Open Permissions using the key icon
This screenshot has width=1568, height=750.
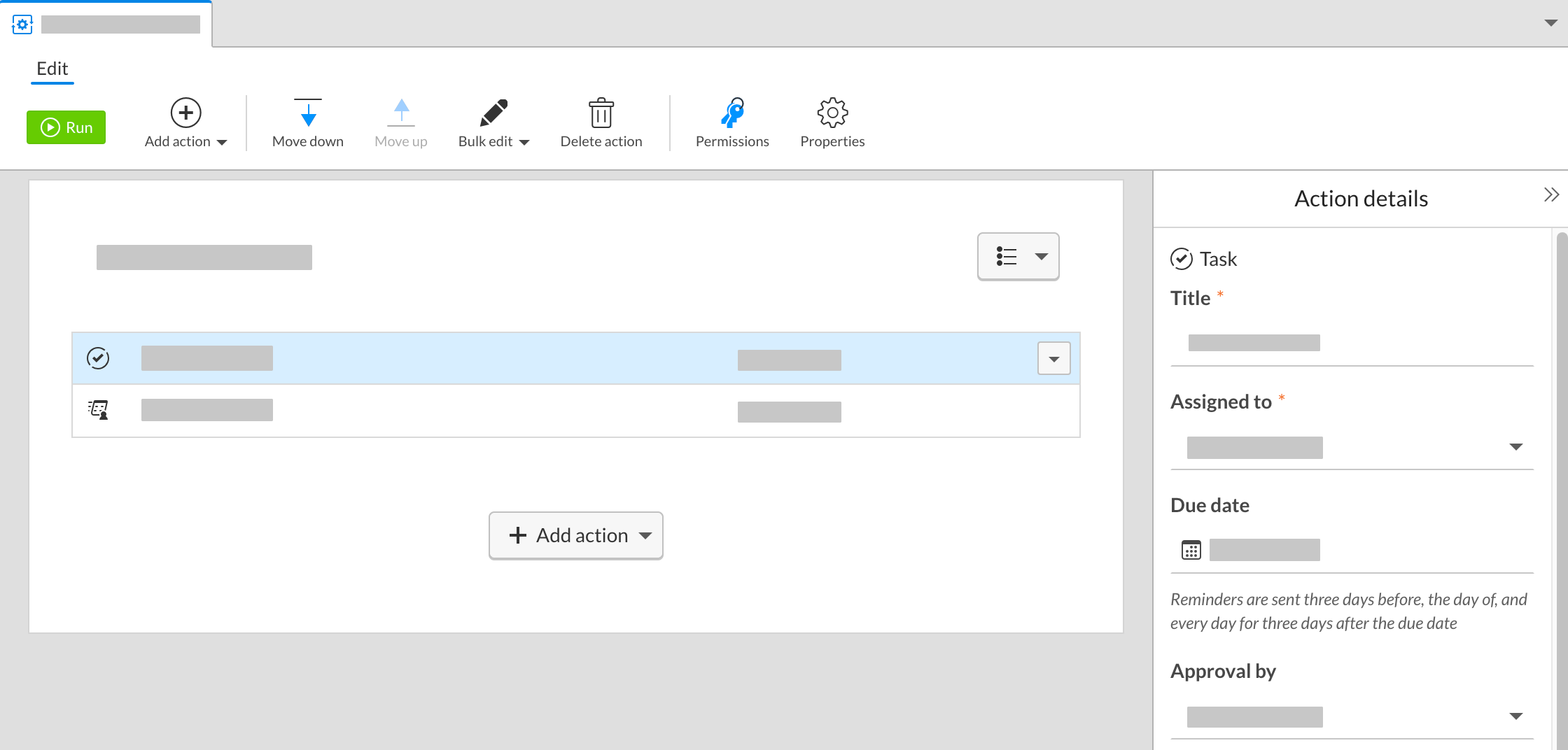click(732, 114)
